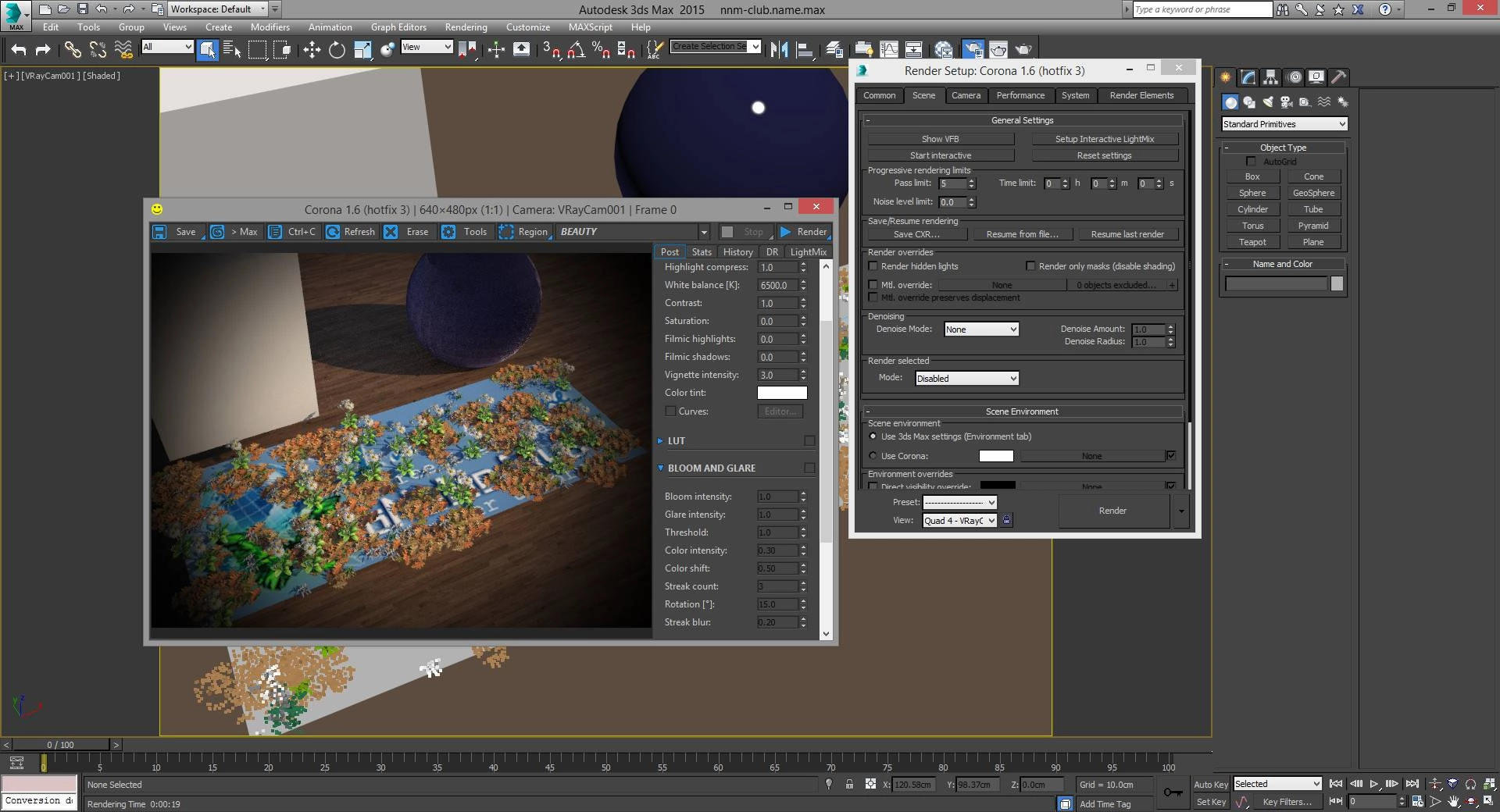Image resolution: width=1500 pixels, height=812 pixels.
Task: Choose the Select and Rotate tool
Action: click(337, 50)
